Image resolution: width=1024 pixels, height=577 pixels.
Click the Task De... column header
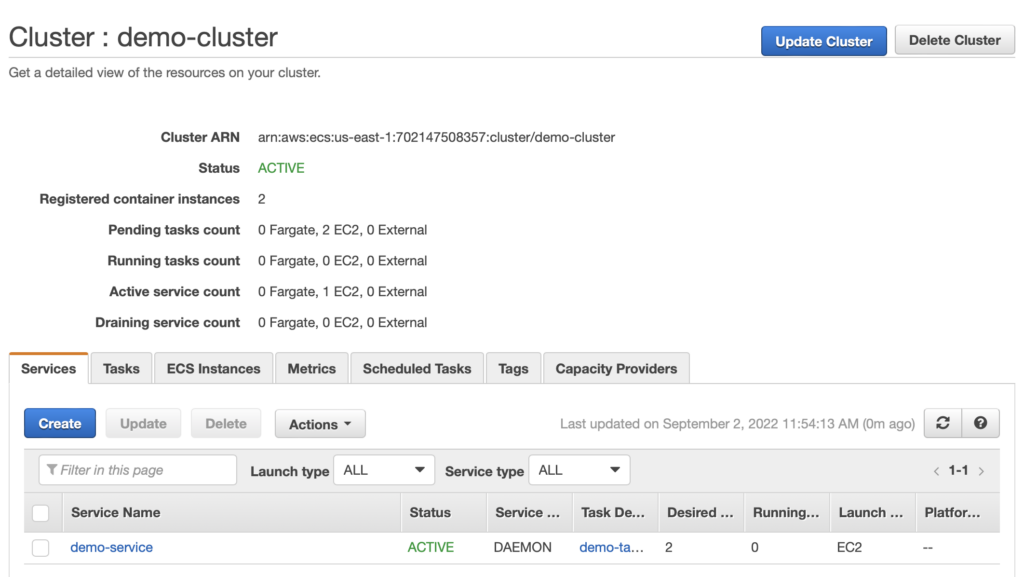tap(613, 512)
